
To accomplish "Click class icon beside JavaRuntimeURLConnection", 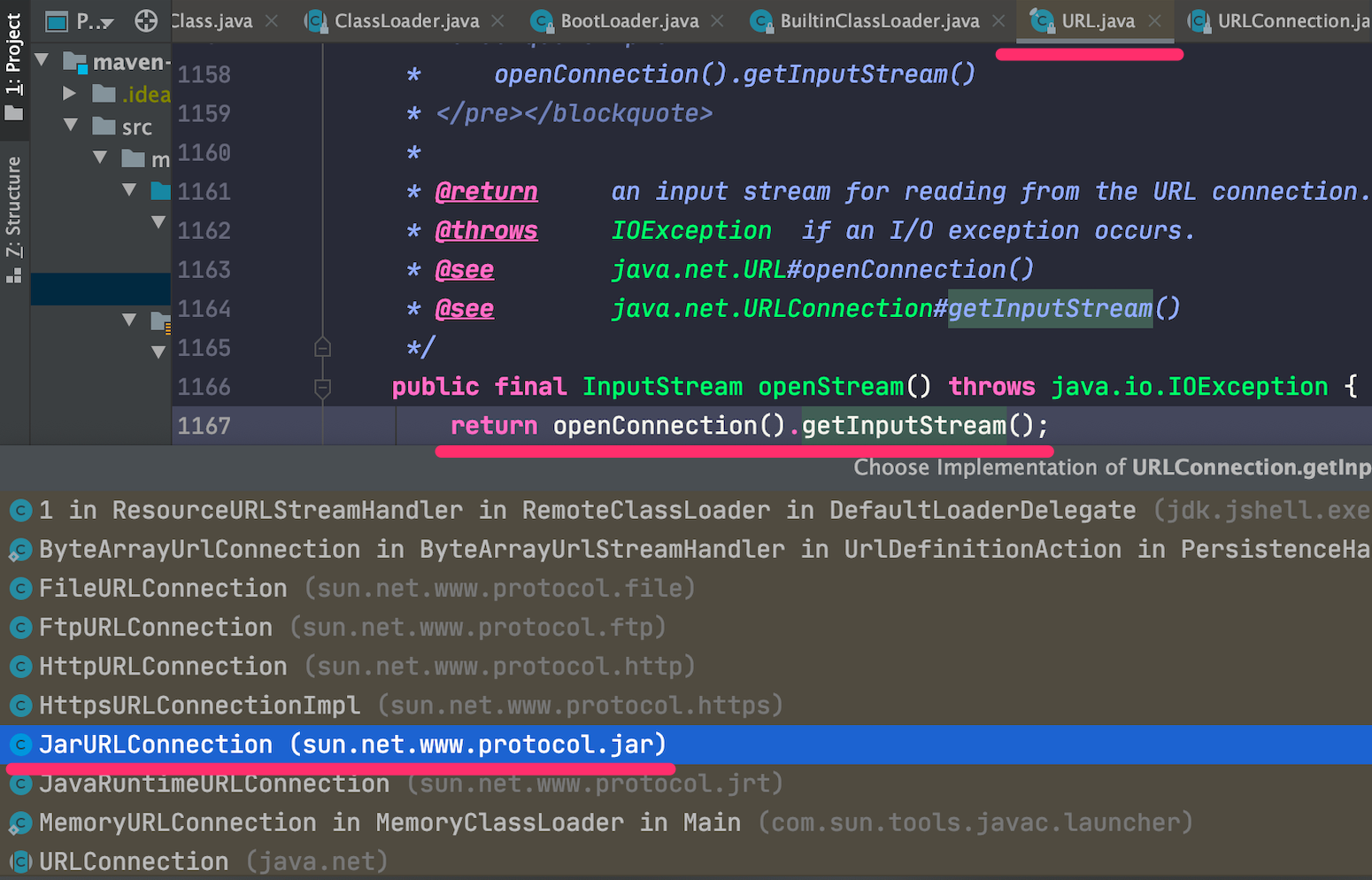I will click(20, 784).
